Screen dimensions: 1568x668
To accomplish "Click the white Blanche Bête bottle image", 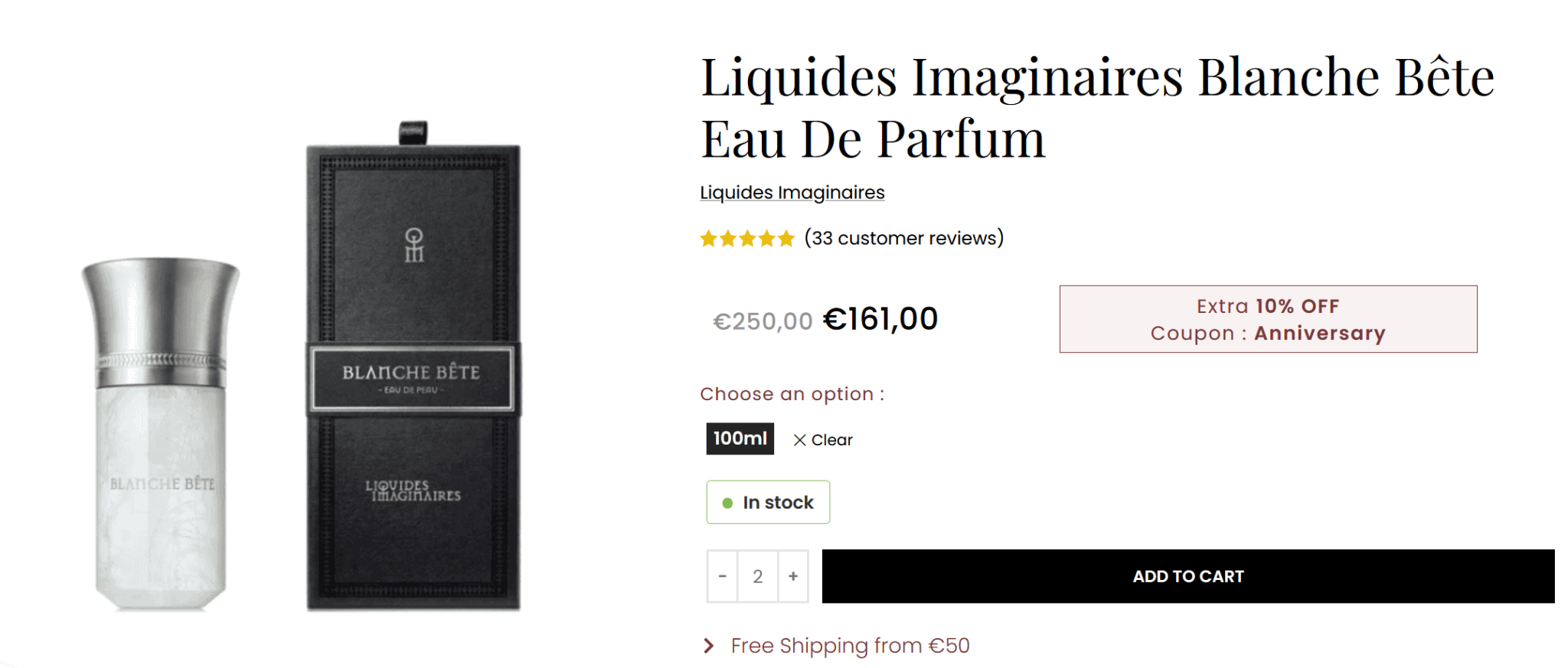I will pyautogui.click(x=161, y=434).
